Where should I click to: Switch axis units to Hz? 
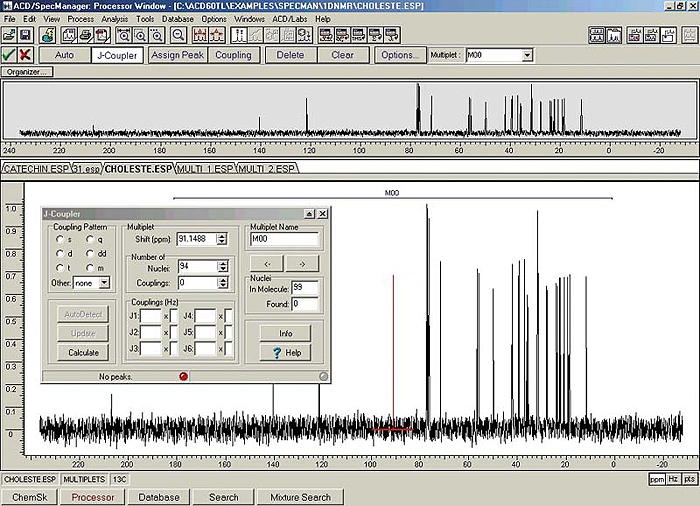pyautogui.click(x=673, y=479)
